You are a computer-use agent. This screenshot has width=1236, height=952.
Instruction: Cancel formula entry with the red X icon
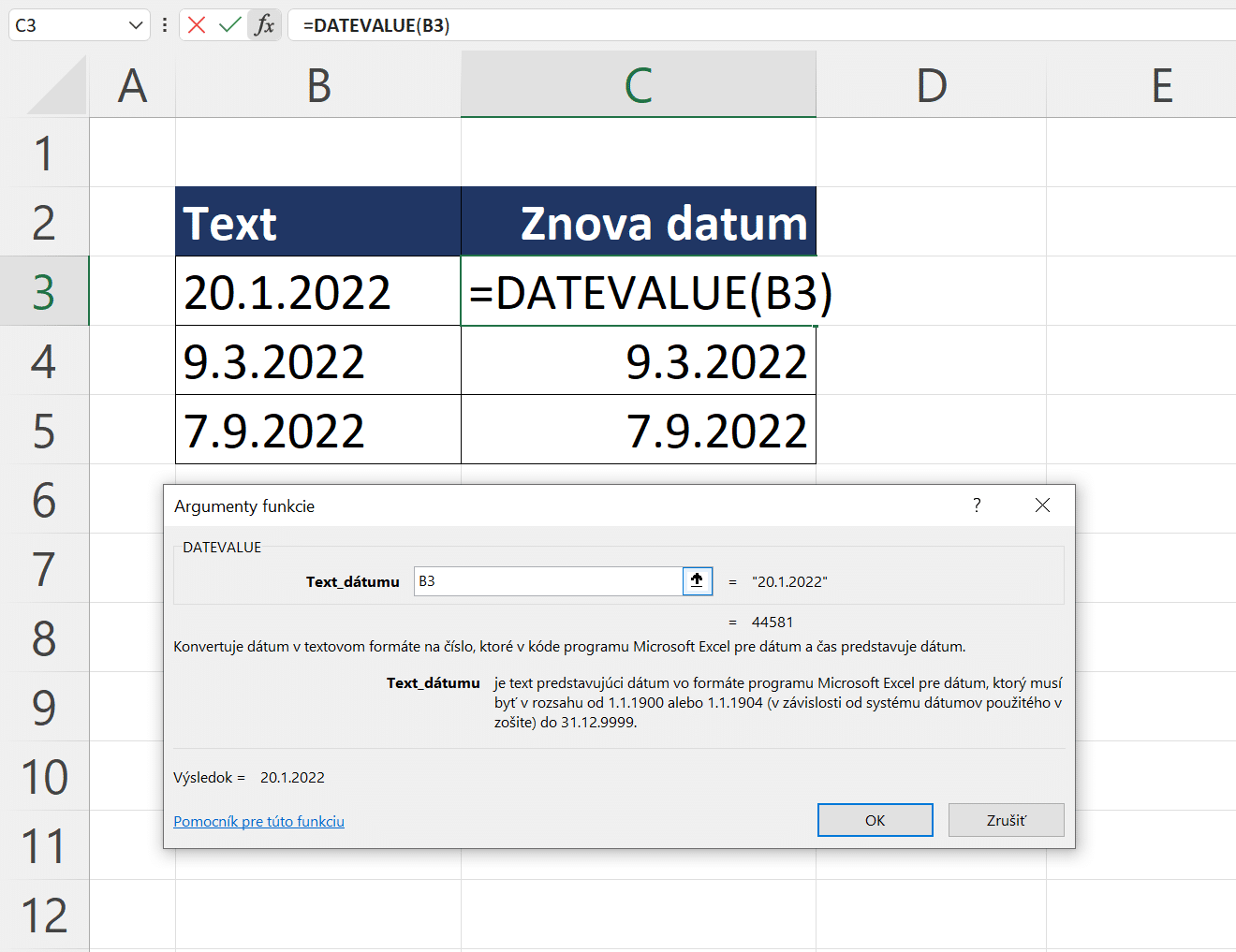(197, 25)
